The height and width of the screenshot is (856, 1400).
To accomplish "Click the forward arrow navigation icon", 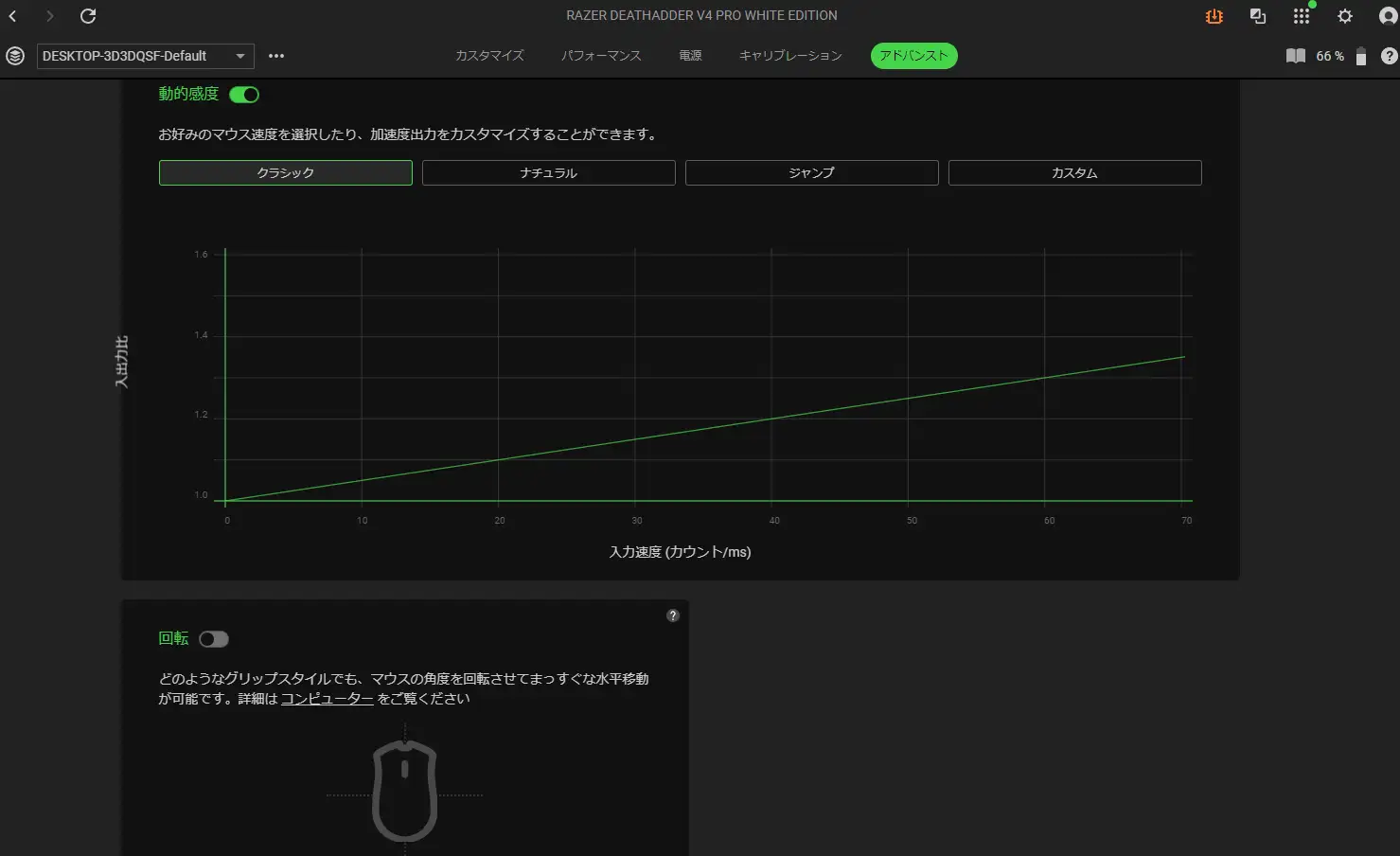I will click(49, 16).
